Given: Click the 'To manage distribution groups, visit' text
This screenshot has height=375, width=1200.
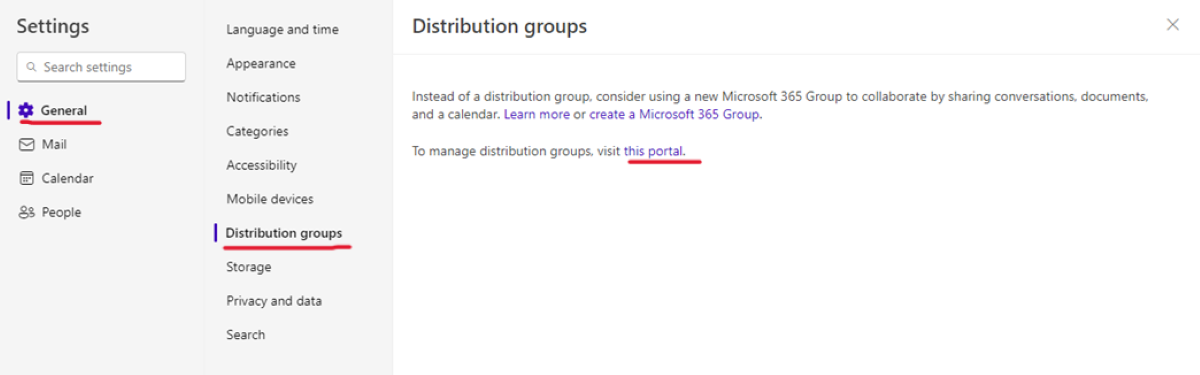Looking at the screenshot, I should click(x=516, y=151).
